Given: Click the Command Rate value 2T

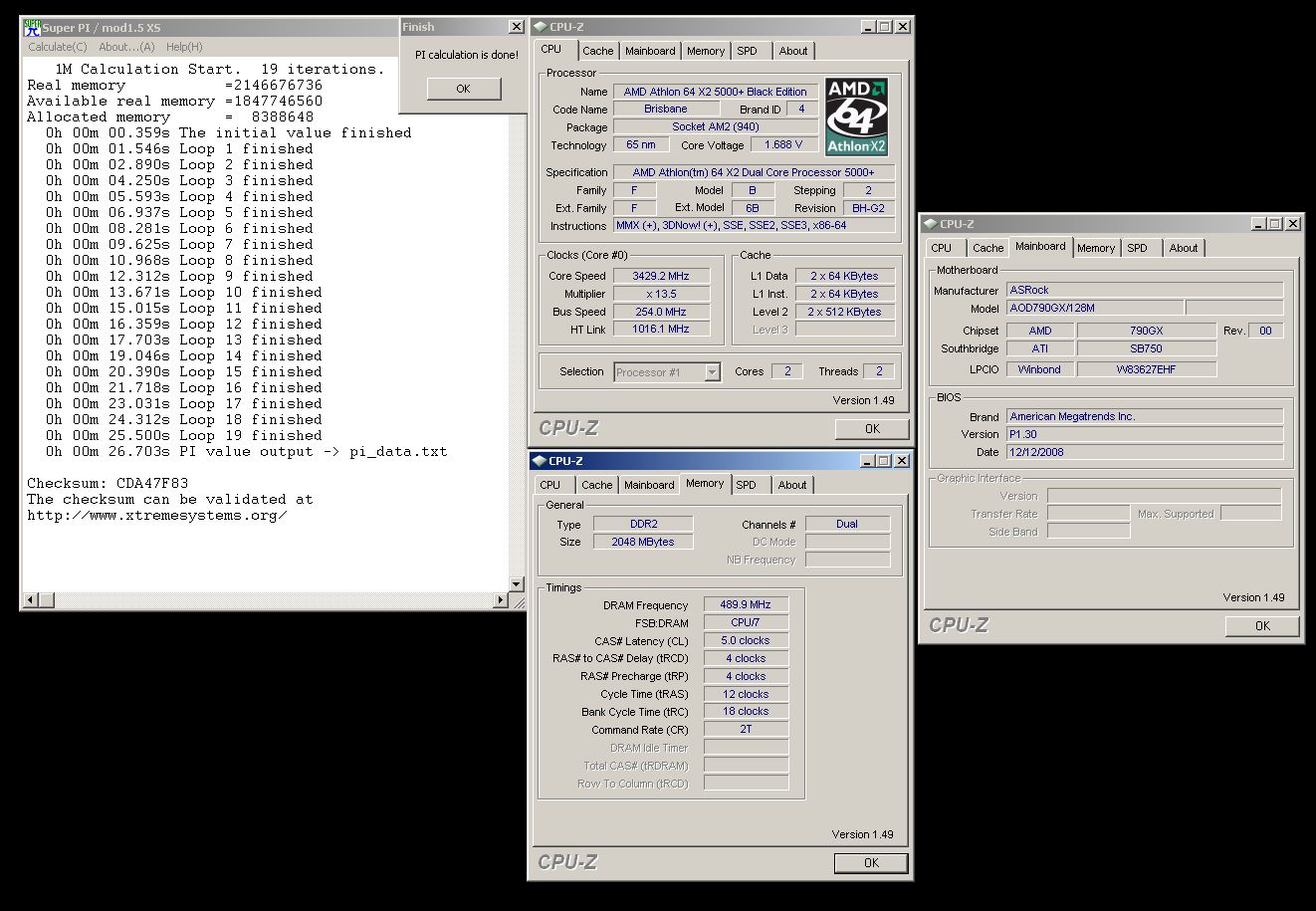Looking at the screenshot, I should [746, 729].
